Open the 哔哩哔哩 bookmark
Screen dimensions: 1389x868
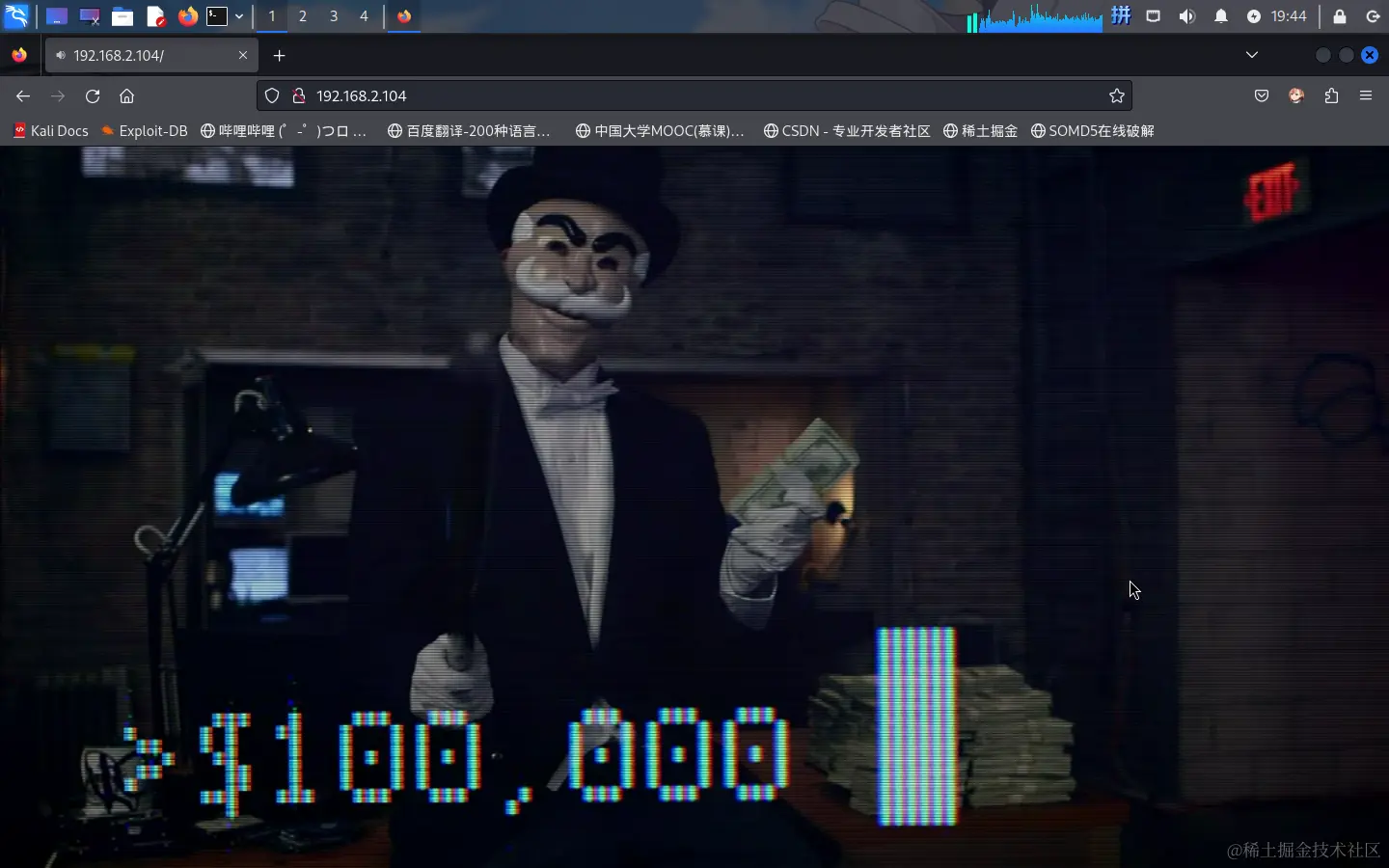(284, 130)
